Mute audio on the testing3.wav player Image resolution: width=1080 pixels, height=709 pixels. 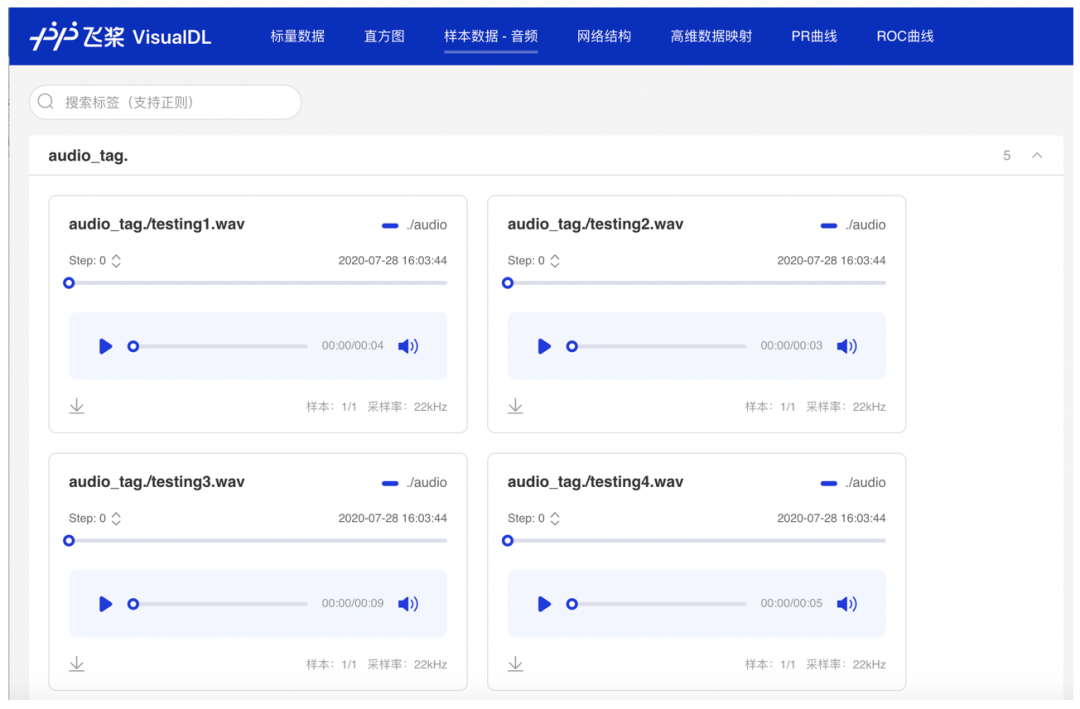[x=408, y=604]
